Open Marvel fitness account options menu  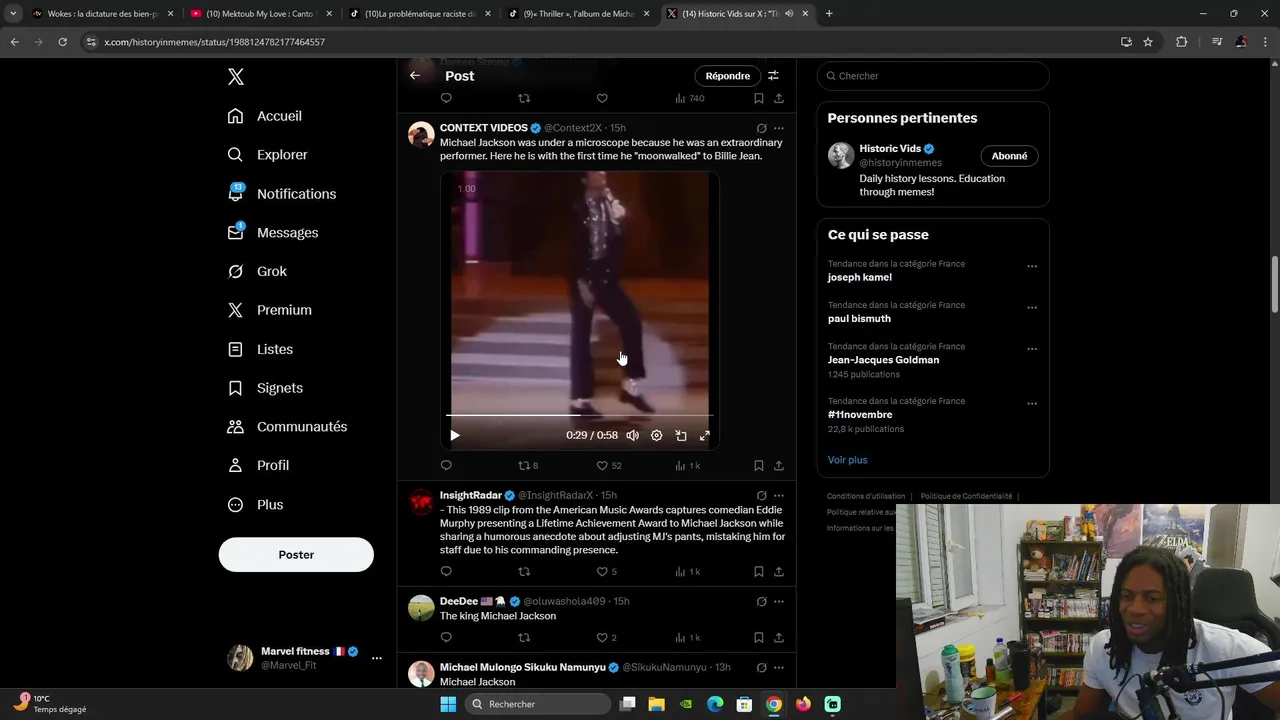376,658
